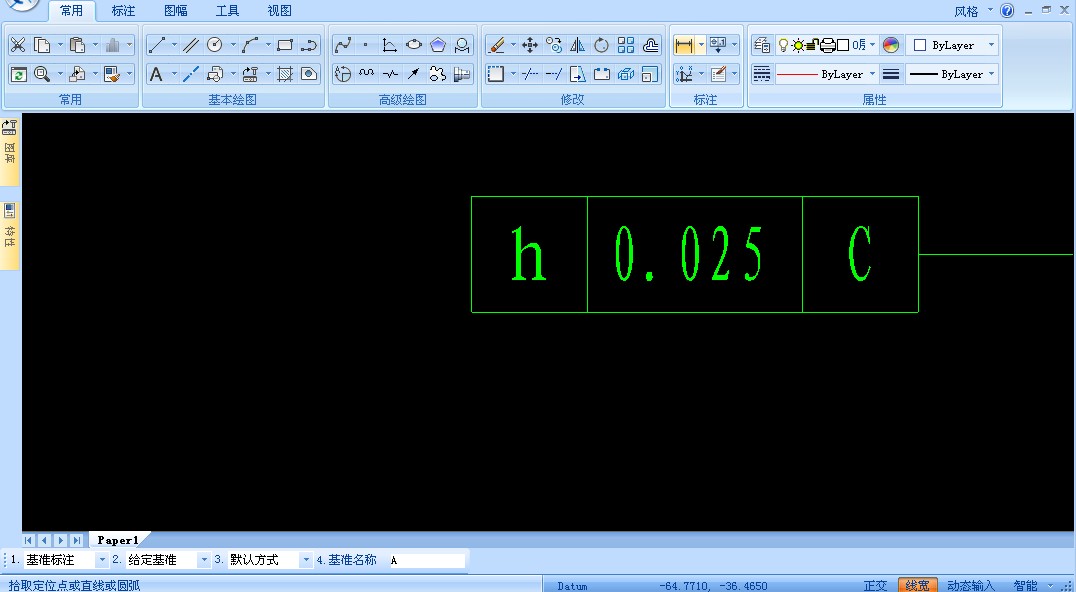The image size is (1076, 592).
Task: Select the Arc drawing tool
Action: point(250,45)
